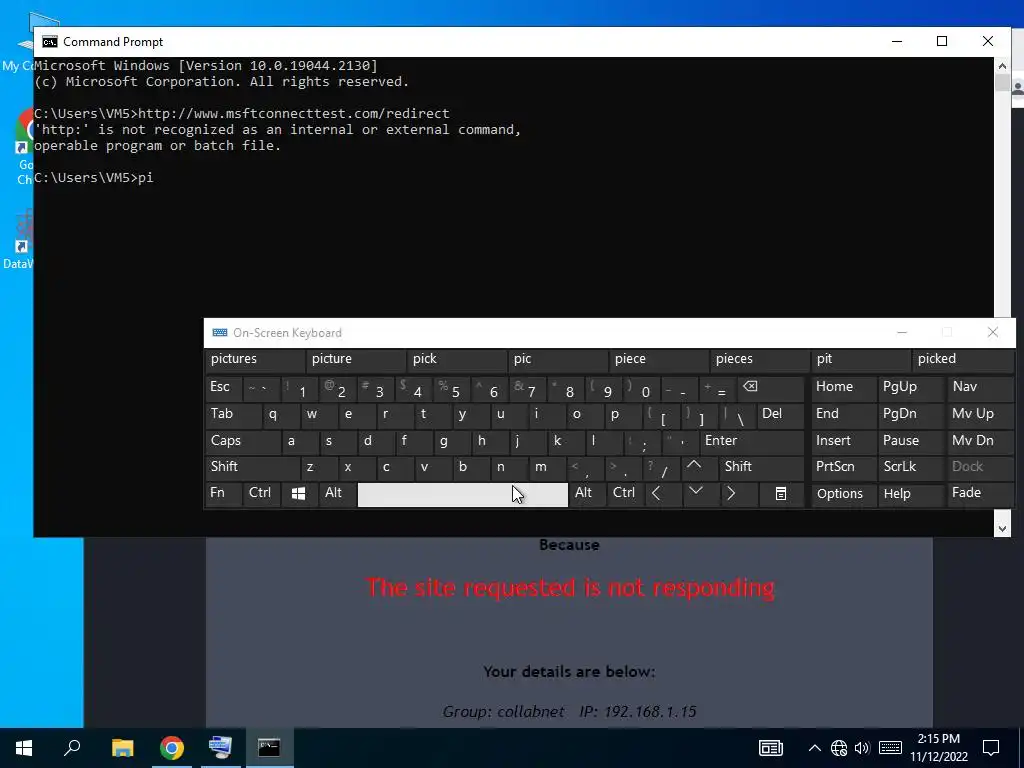1024x768 pixels.
Task: Toggle the Caps lock key
Action: pyautogui.click(x=242, y=441)
